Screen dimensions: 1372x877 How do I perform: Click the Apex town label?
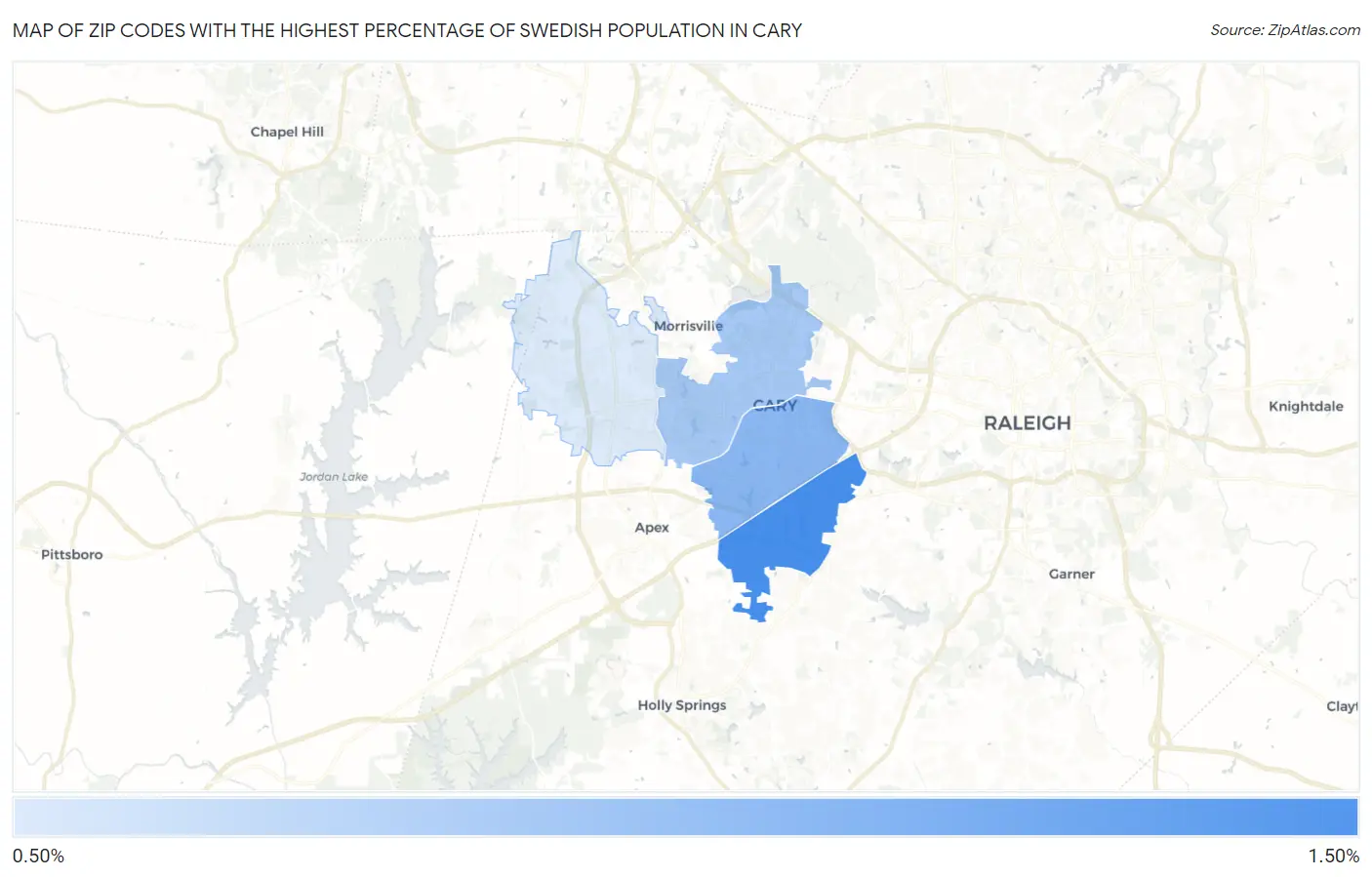[652, 528]
